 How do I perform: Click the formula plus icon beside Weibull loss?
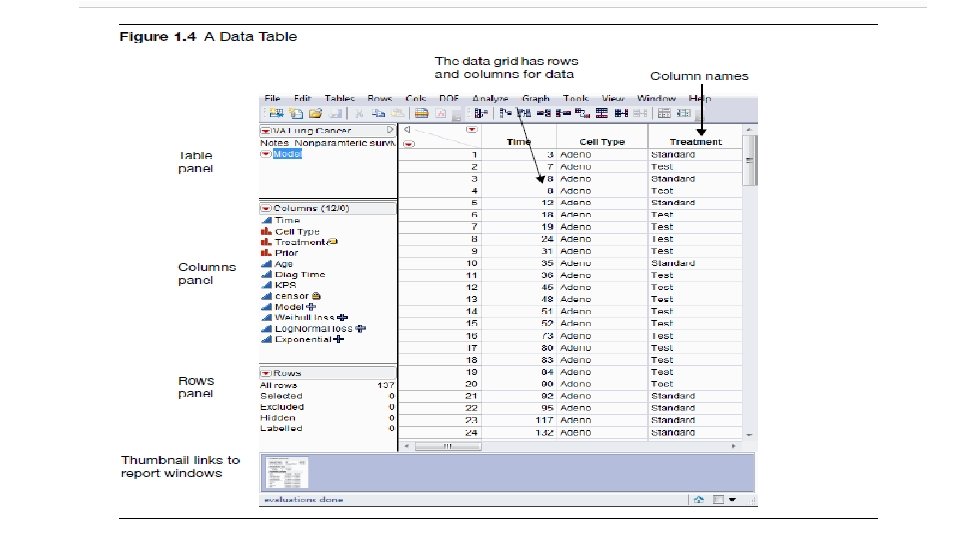pyautogui.click(x=342, y=317)
